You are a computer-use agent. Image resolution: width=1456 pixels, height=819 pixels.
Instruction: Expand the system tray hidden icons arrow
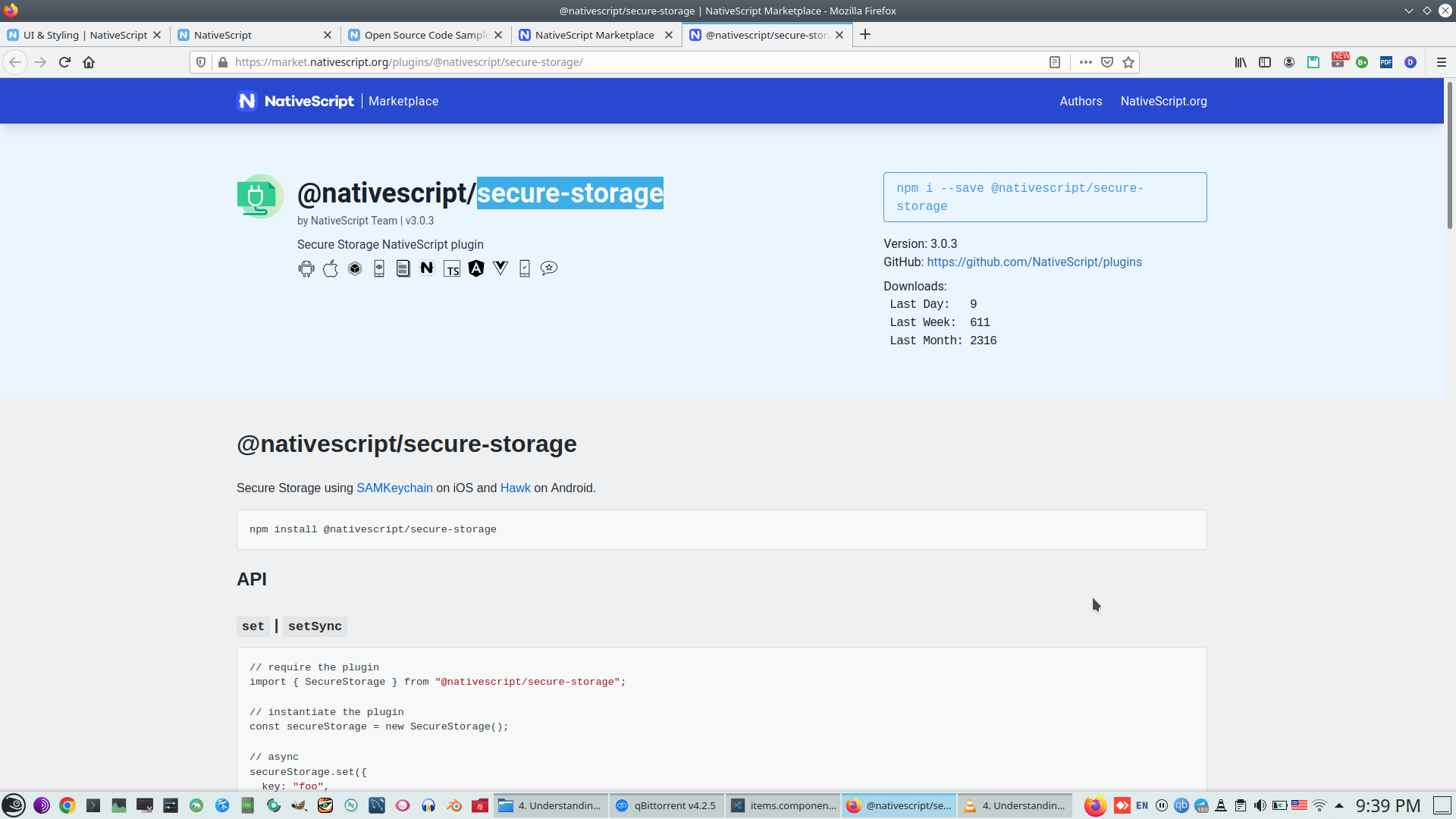pos(1339,805)
